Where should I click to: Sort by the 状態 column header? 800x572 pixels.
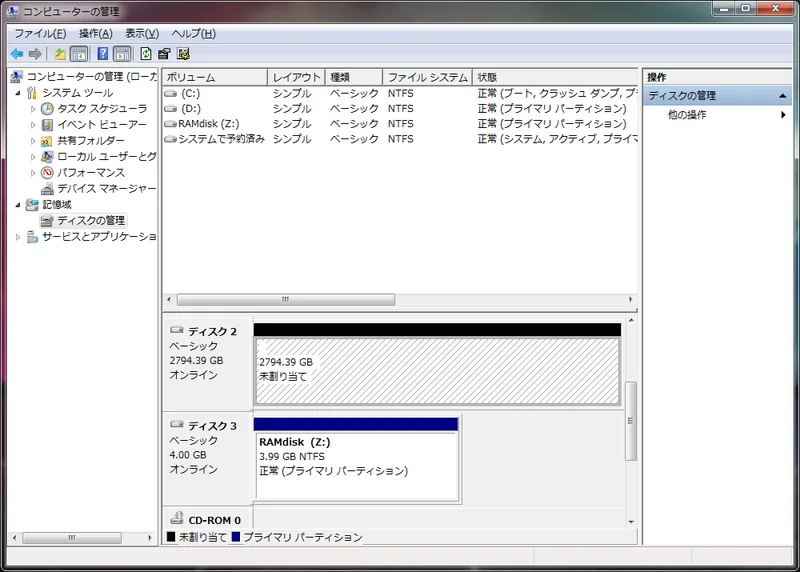click(555, 78)
